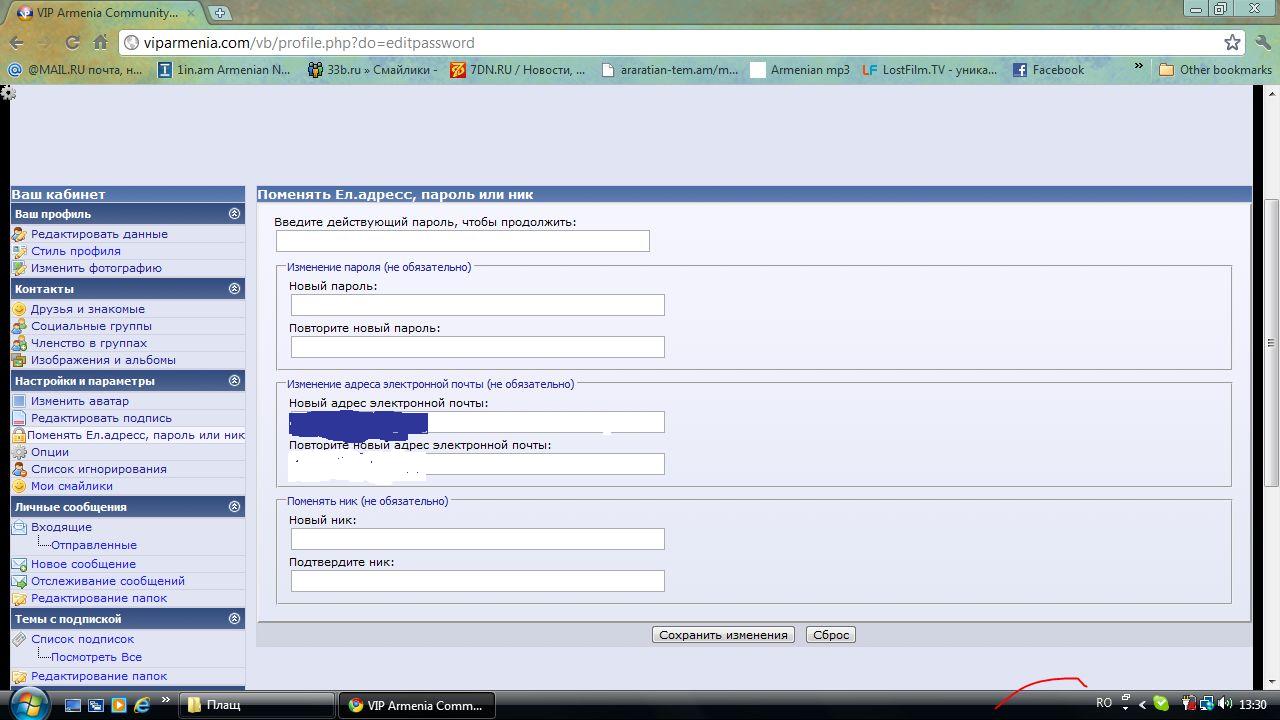Click the current password input field
The width and height of the screenshot is (1280, 720).
coord(462,241)
